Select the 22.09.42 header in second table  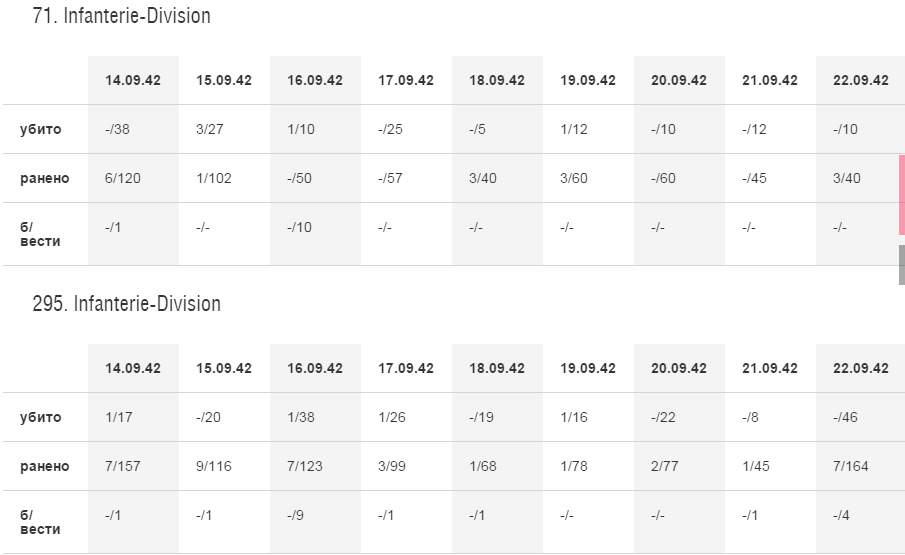[861, 368]
